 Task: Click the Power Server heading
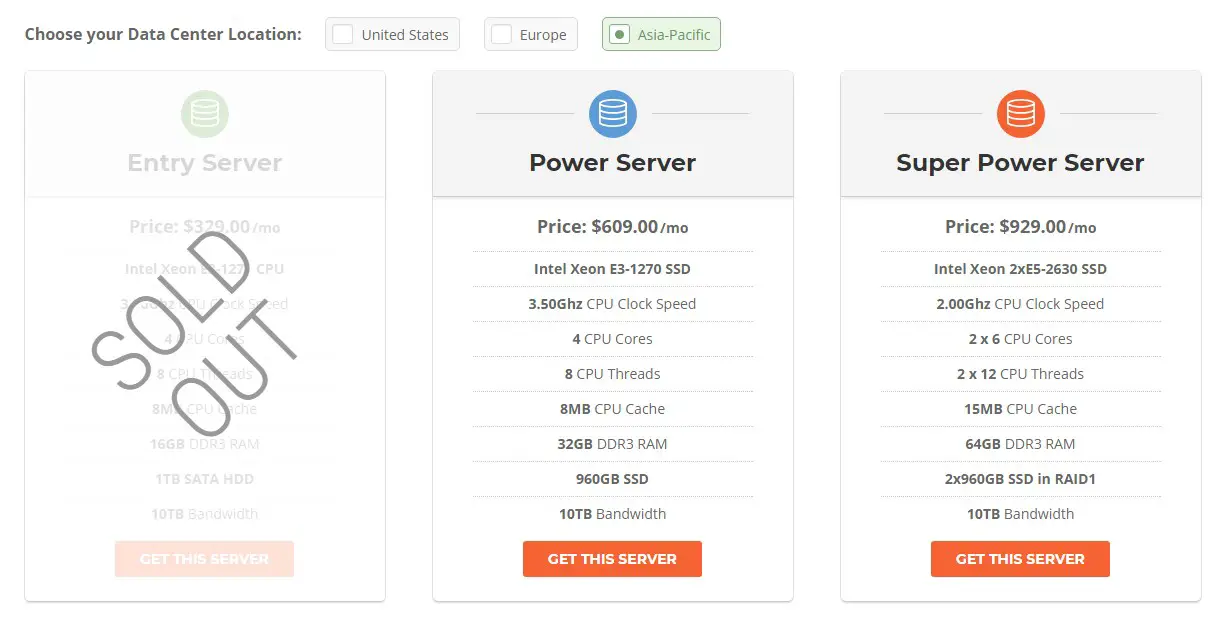(613, 163)
